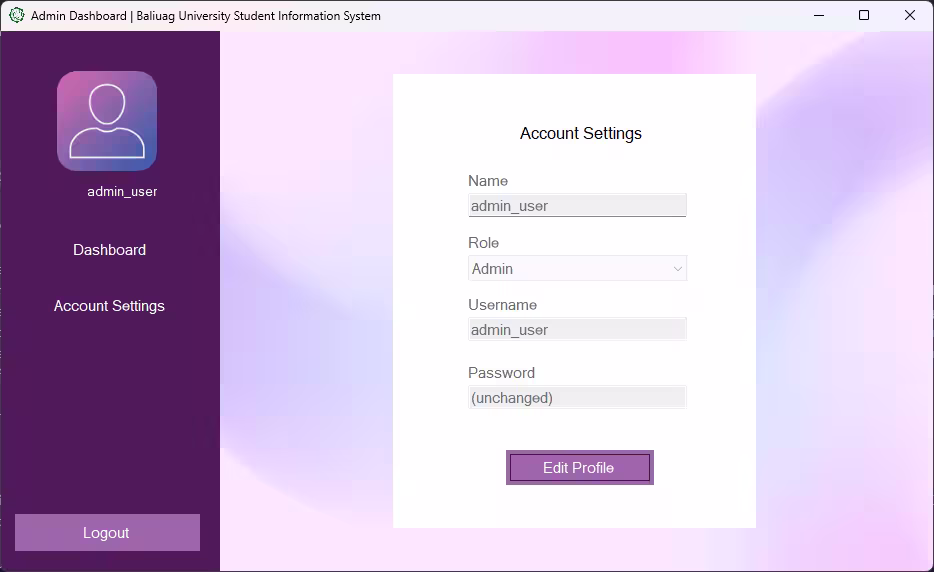The width and height of the screenshot is (934, 572).
Task: Click the Edit Profile button
Action: (580, 468)
